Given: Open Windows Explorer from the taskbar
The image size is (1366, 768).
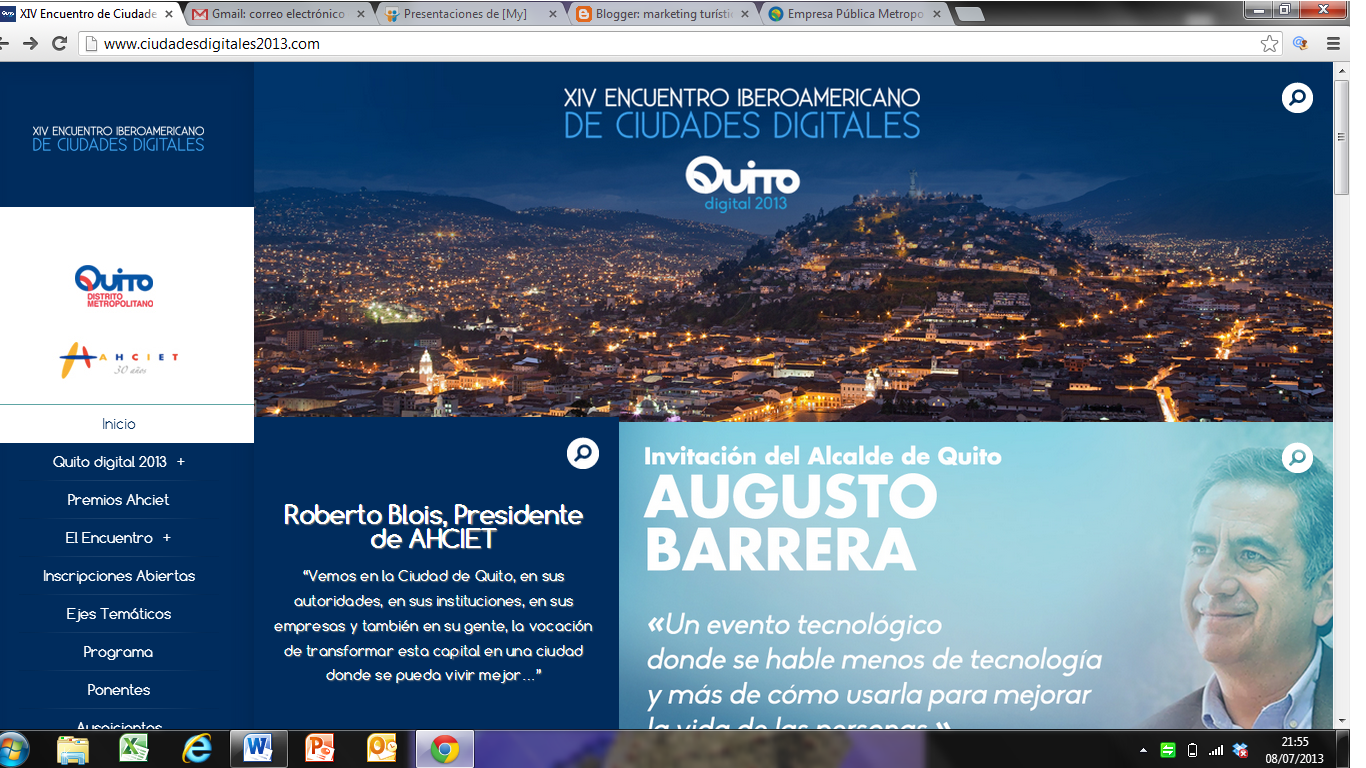Looking at the screenshot, I should [73, 749].
